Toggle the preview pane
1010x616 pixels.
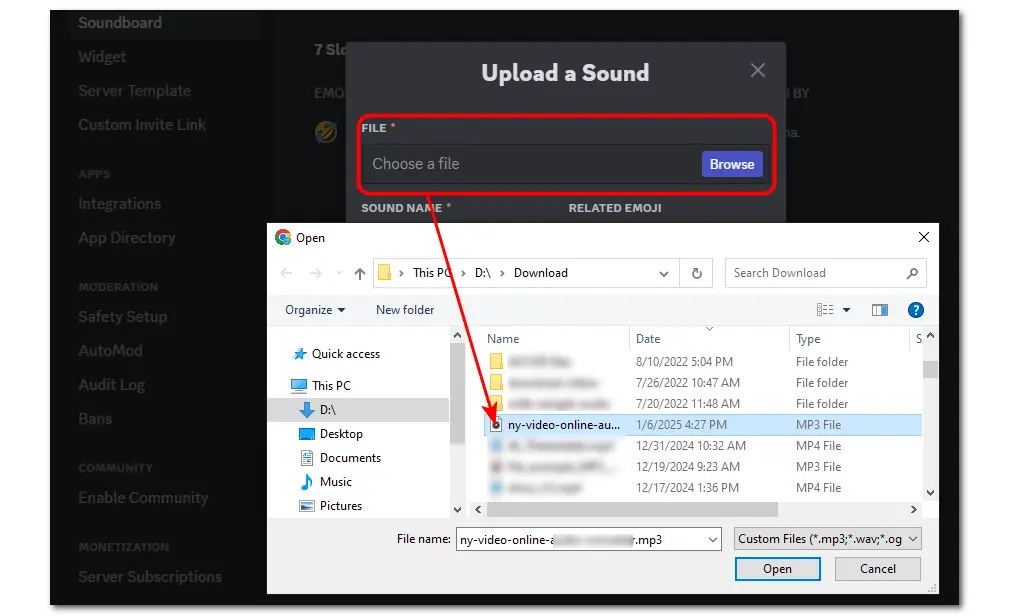[879, 310]
